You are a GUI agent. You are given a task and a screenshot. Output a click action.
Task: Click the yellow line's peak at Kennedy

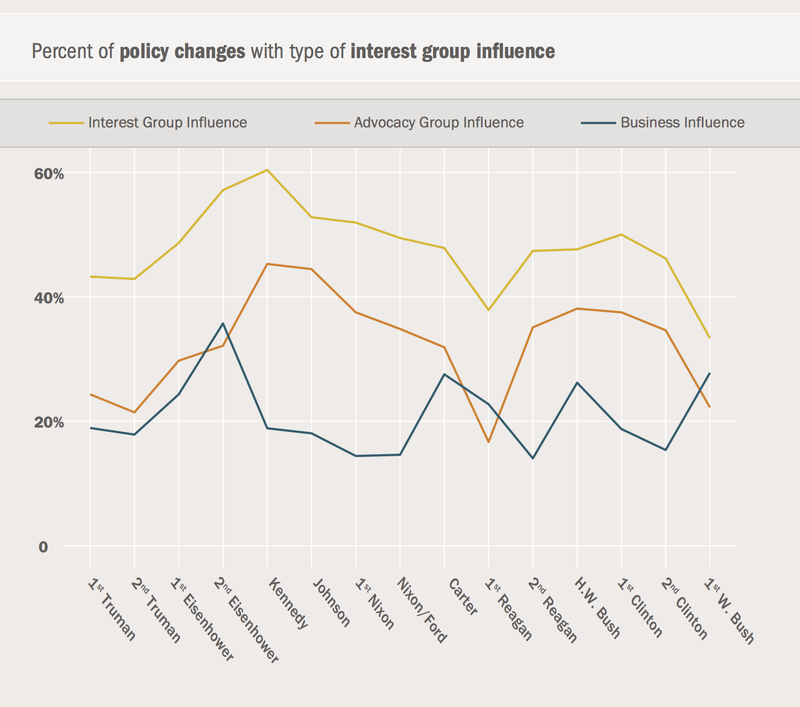coord(267,170)
